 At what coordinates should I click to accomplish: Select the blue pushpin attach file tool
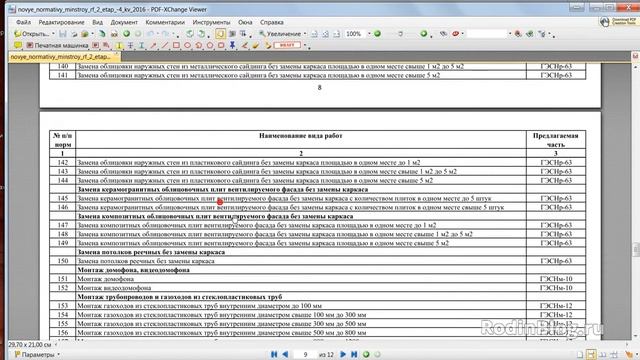(232, 45)
